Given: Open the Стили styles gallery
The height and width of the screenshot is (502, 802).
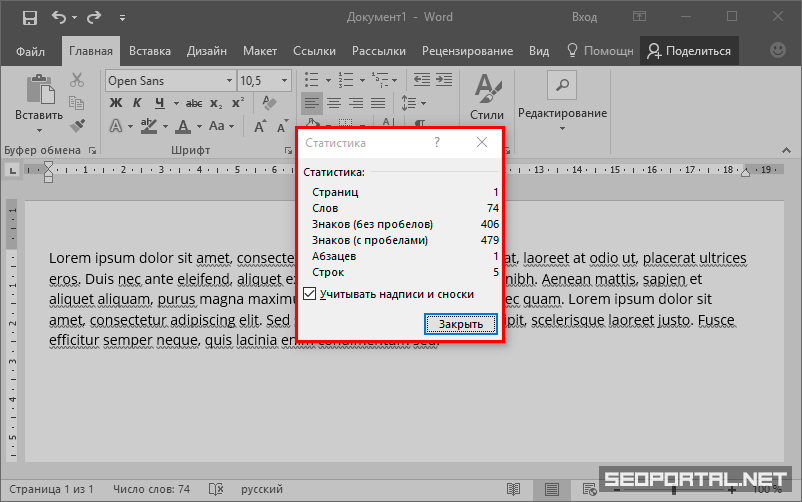Looking at the screenshot, I should 487,98.
